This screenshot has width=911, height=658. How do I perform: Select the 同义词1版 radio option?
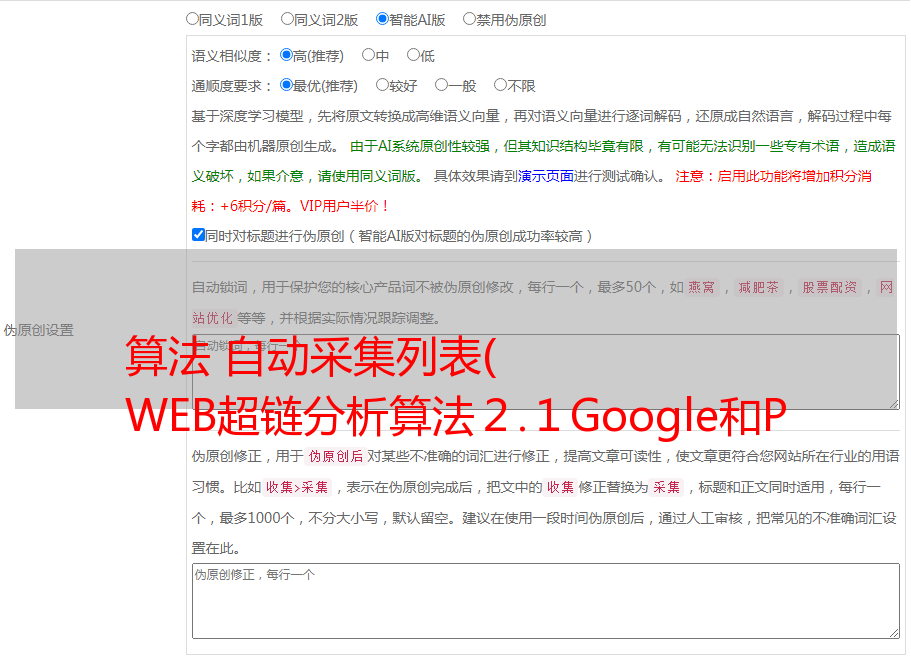pyautogui.click(x=192, y=19)
